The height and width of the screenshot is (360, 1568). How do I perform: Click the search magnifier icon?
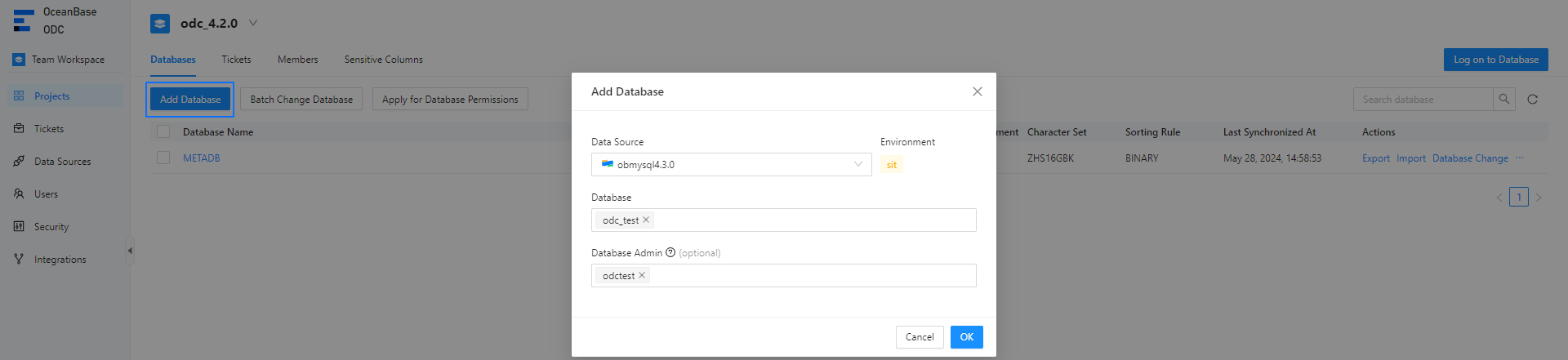[x=1503, y=100]
